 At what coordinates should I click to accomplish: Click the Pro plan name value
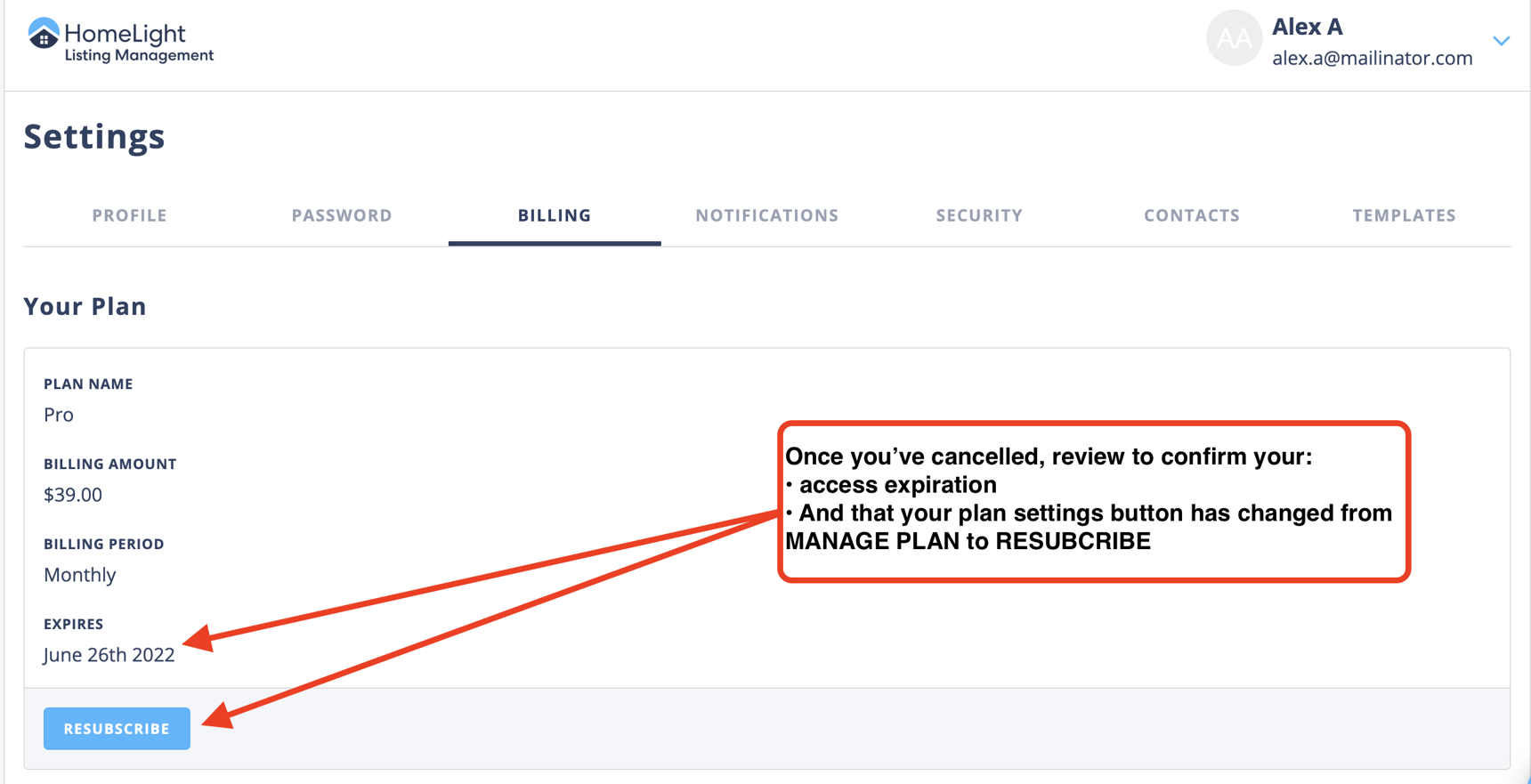coord(59,415)
